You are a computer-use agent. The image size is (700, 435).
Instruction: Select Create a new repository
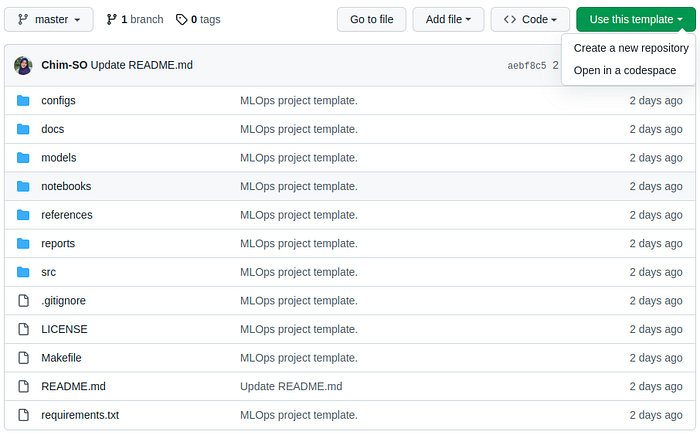pyautogui.click(x=631, y=48)
